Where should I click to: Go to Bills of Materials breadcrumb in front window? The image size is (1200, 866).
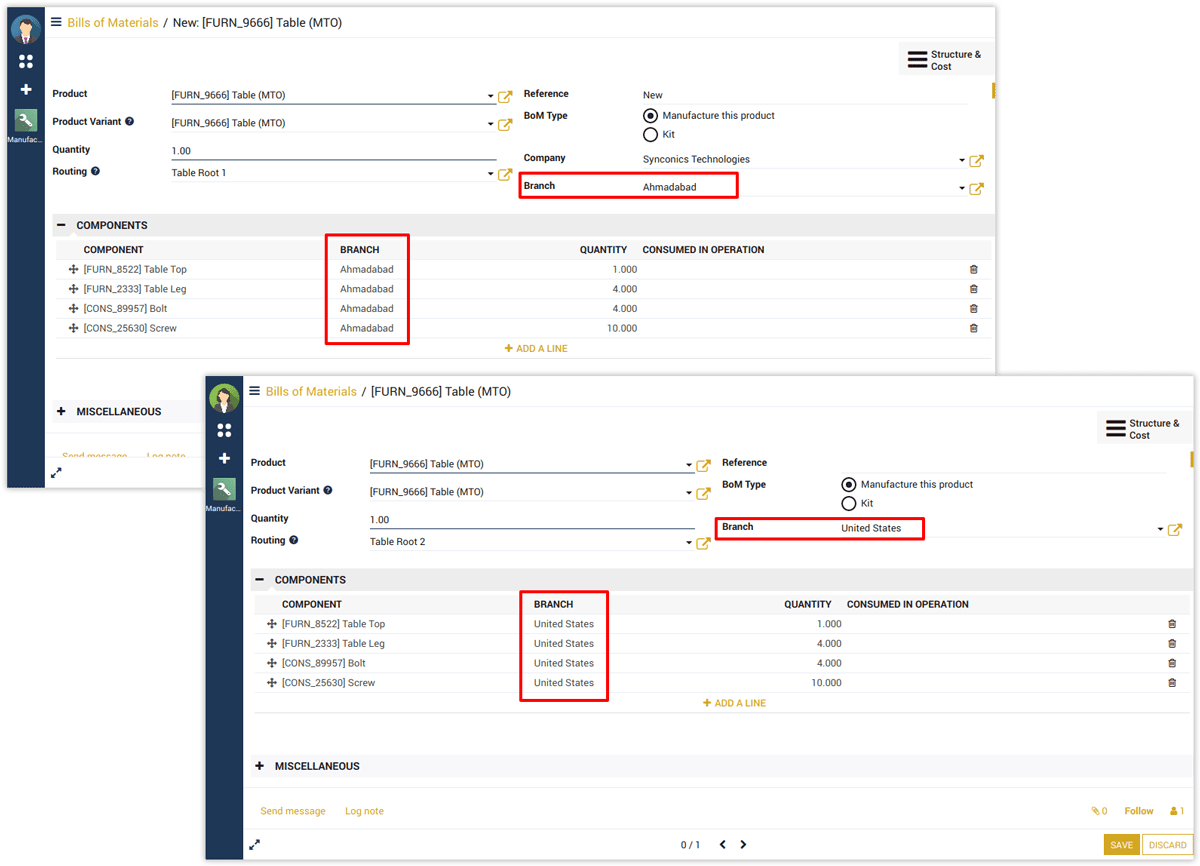click(310, 392)
